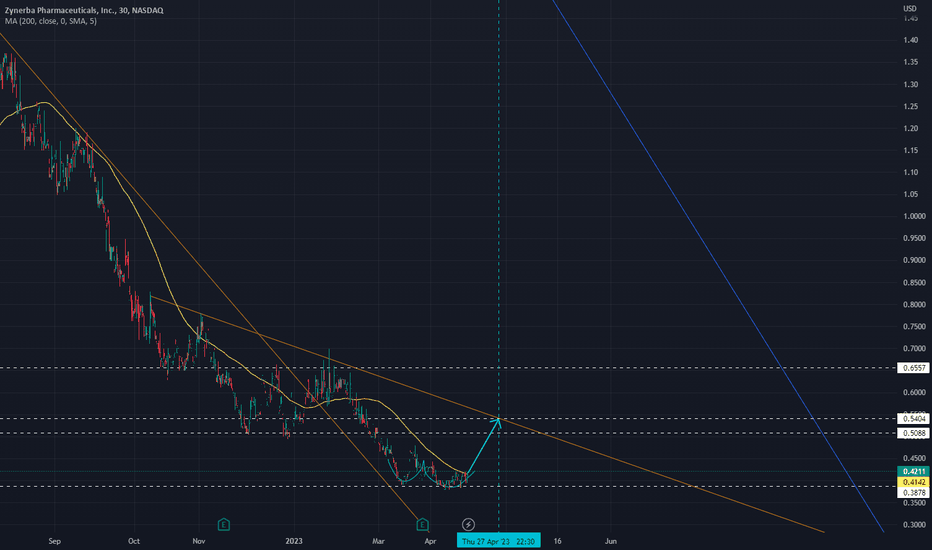The height and width of the screenshot is (550, 932).
Task: Click the yellow 0.4142 moving average tag
Action: coord(914,482)
